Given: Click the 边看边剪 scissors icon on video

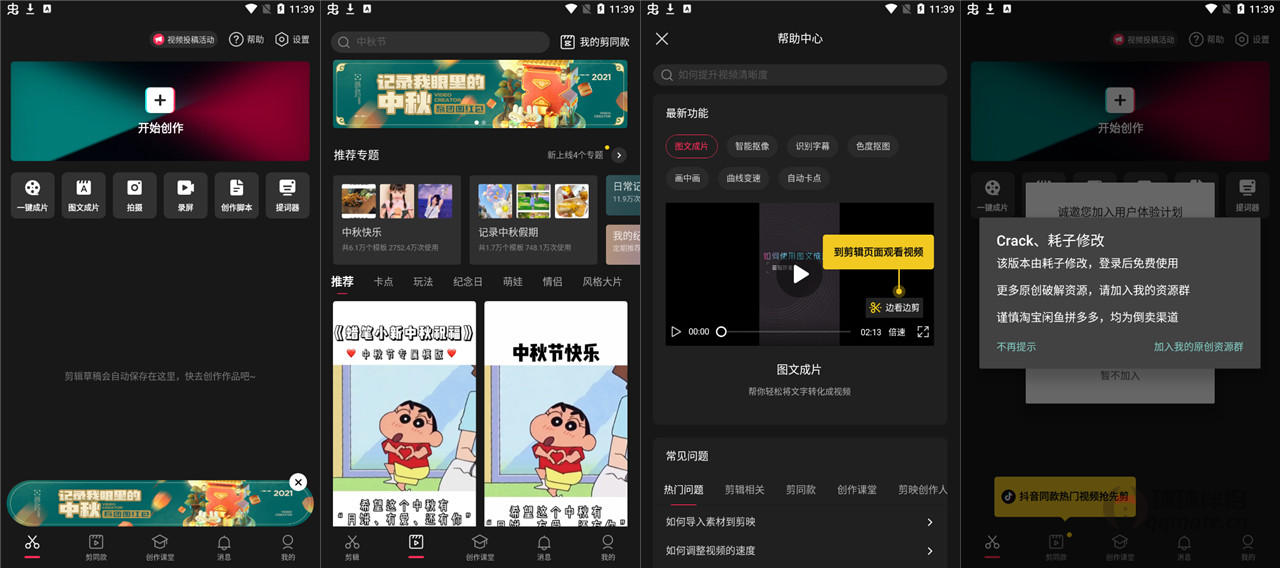Looking at the screenshot, I should [x=875, y=308].
